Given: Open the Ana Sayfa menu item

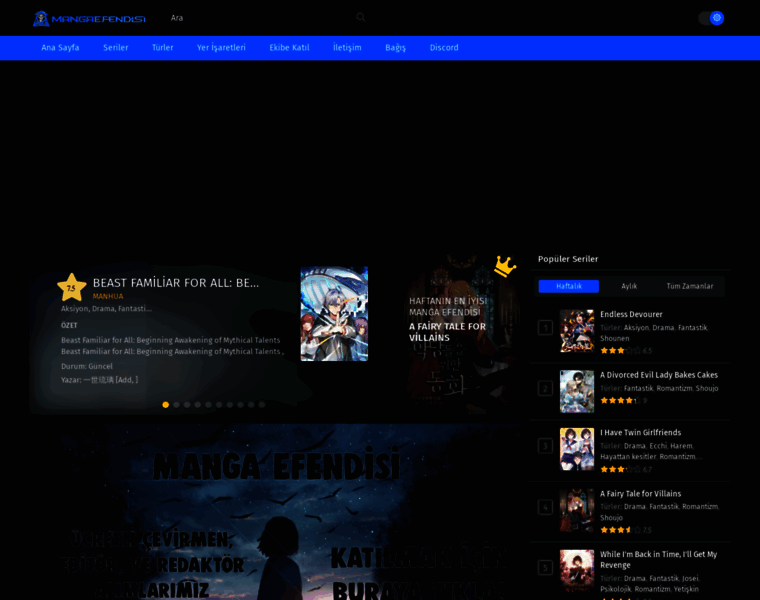Looking at the screenshot, I should click(60, 47).
